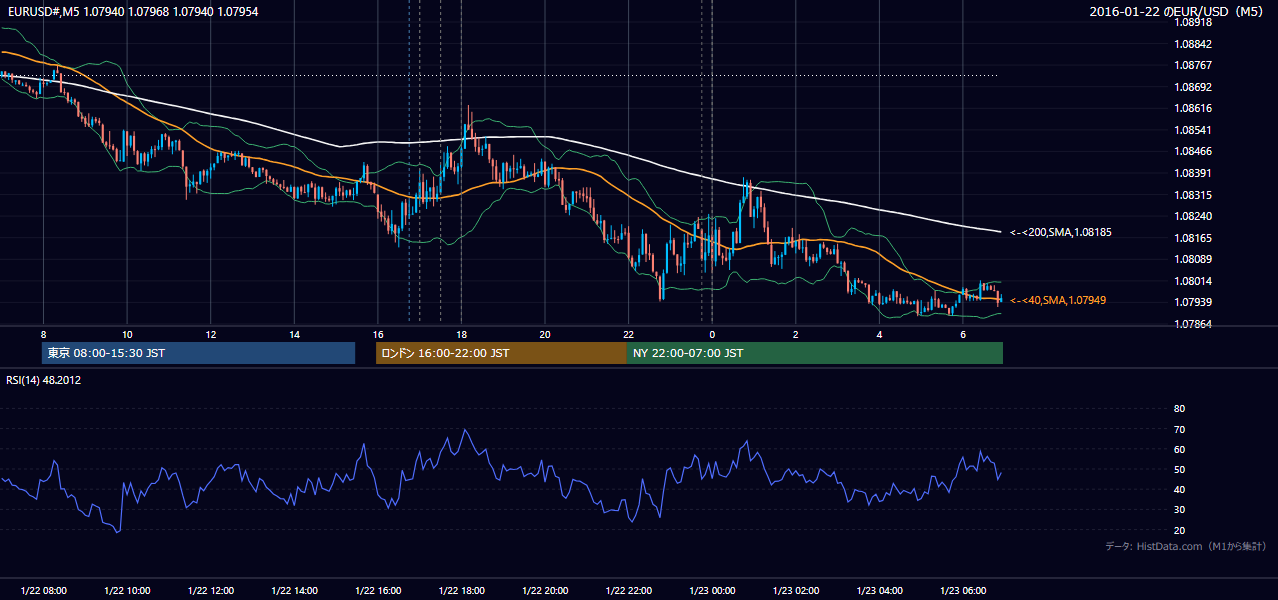Image resolution: width=1278 pixels, height=600 pixels.
Task: Click price axis value 1.08391
Action: 1192,173
